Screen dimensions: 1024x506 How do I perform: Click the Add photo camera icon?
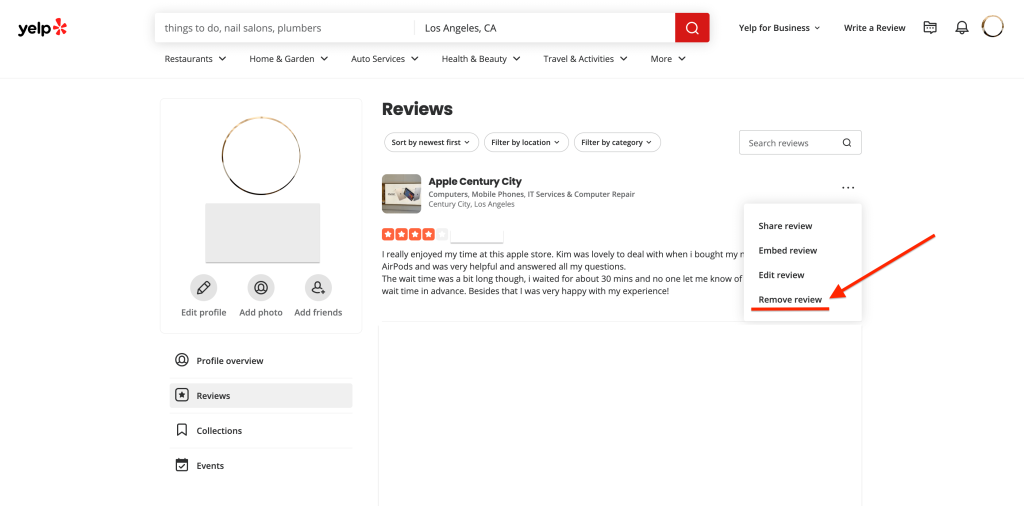261,288
